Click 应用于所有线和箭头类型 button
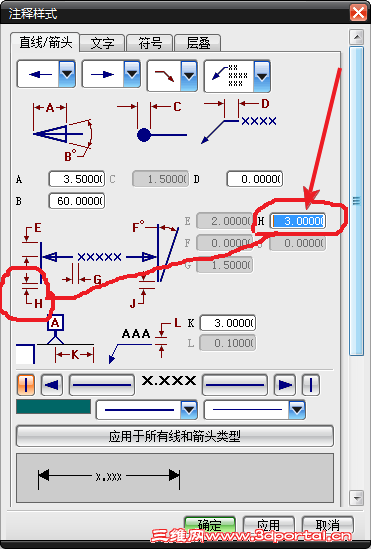Image resolution: width=371 pixels, height=549 pixels. coord(175,436)
